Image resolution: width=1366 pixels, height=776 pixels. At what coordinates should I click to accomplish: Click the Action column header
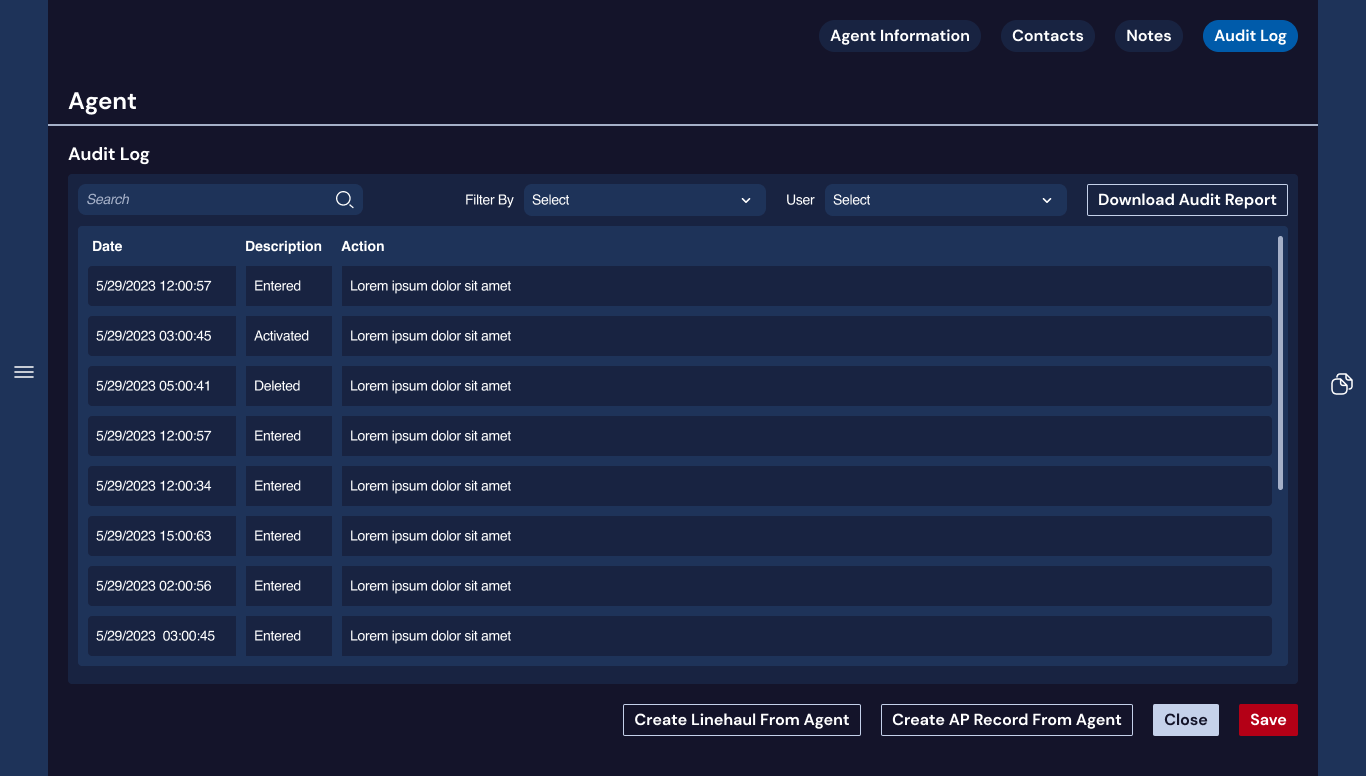tap(363, 246)
